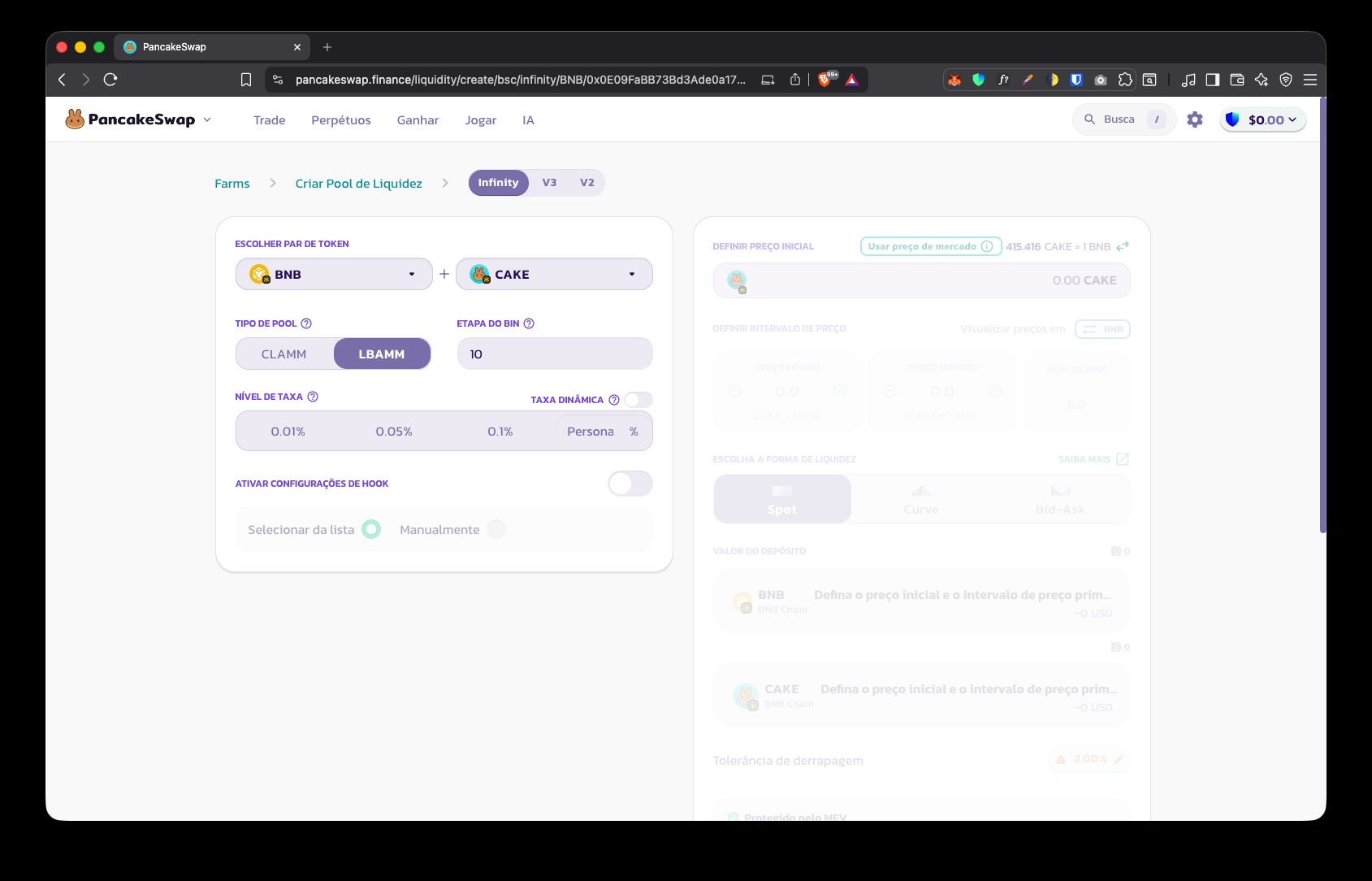The width and height of the screenshot is (1372, 881).
Task: Click the Saiba Mais link
Action: coord(1093,459)
